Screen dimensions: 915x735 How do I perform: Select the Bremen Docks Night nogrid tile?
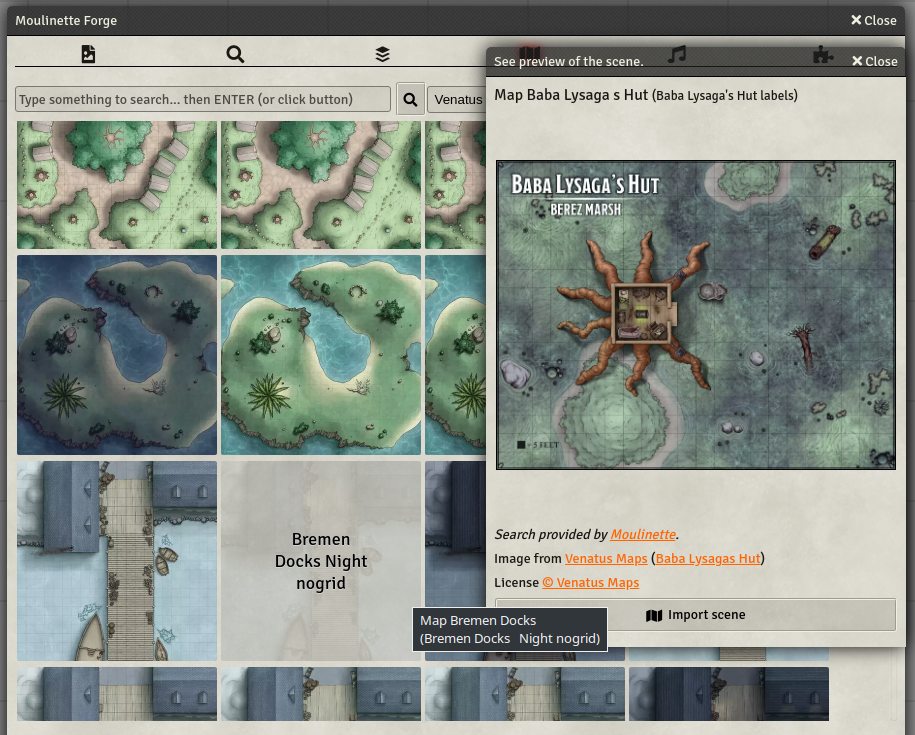tap(321, 561)
